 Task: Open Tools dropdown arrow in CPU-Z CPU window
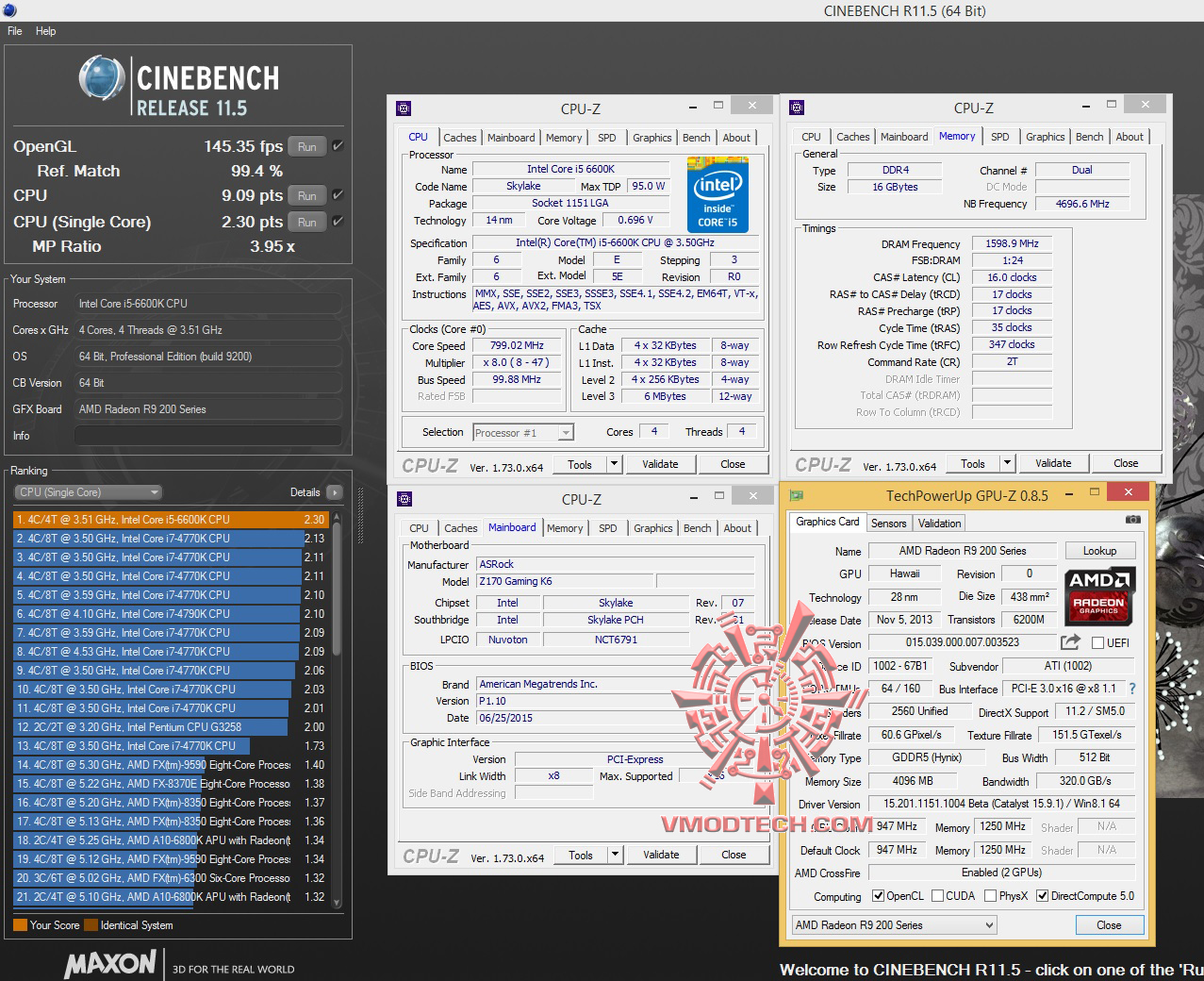pos(614,464)
